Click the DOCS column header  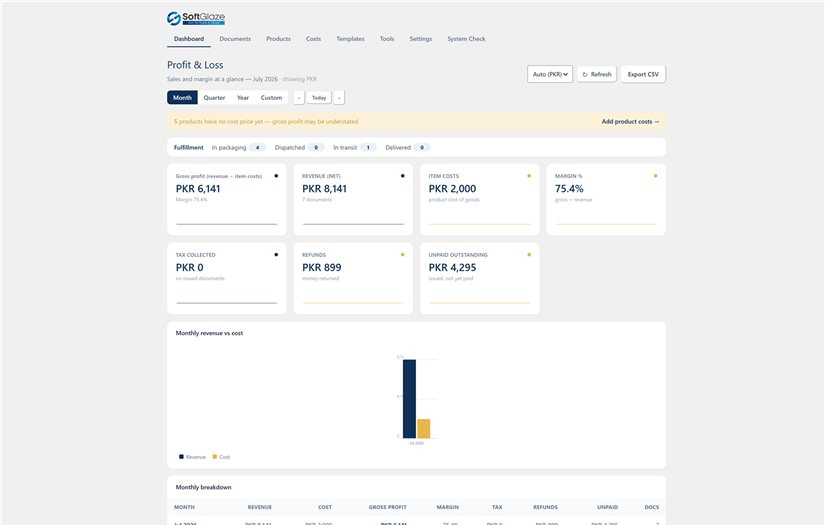pyautogui.click(x=651, y=507)
